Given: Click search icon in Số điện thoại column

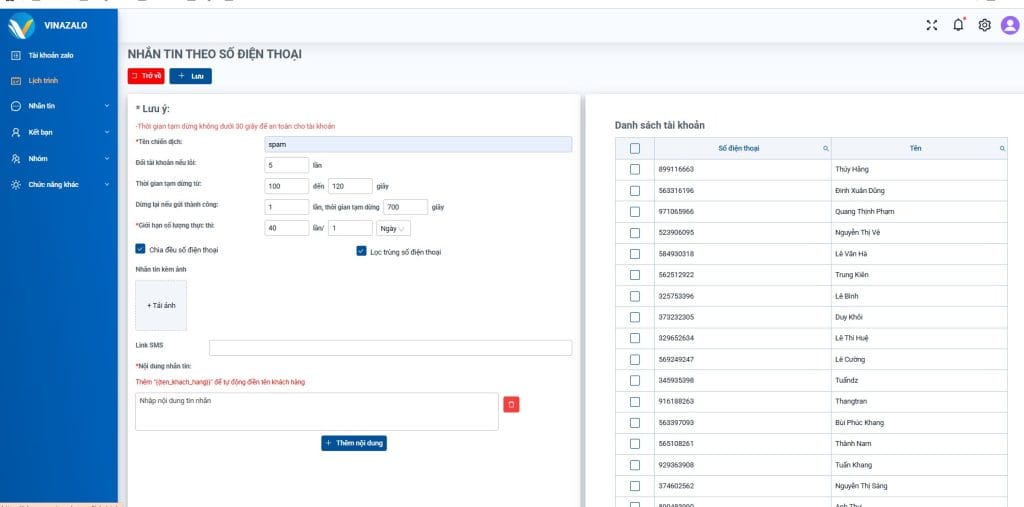Looking at the screenshot, I should click(x=825, y=148).
